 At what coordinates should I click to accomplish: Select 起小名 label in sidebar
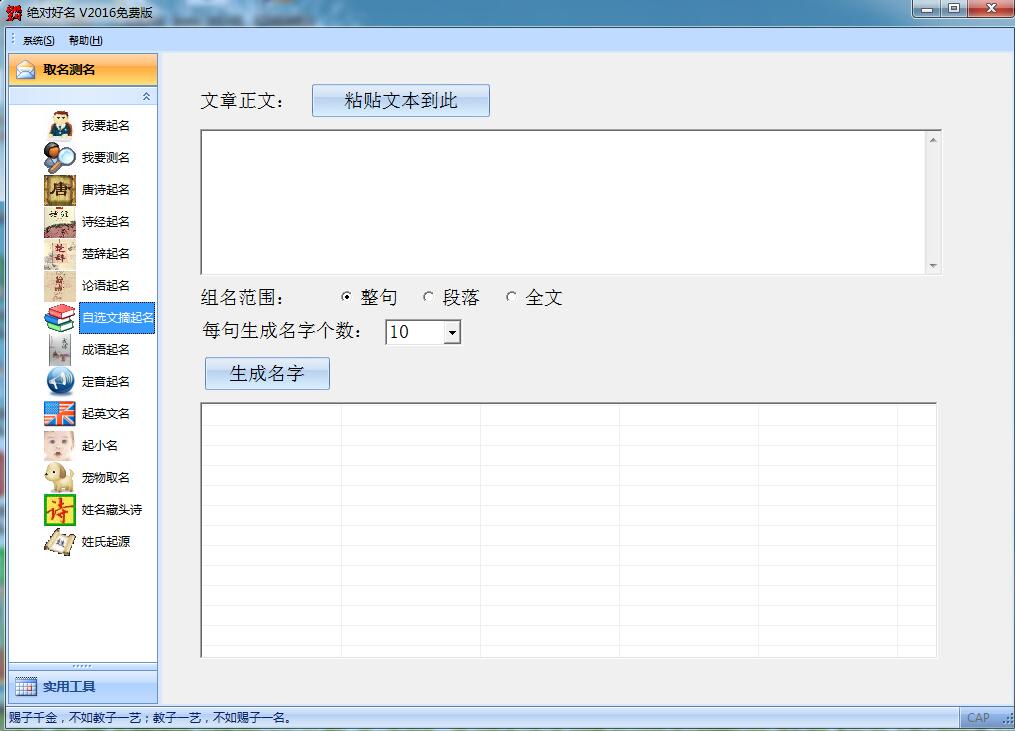pos(100,445)
